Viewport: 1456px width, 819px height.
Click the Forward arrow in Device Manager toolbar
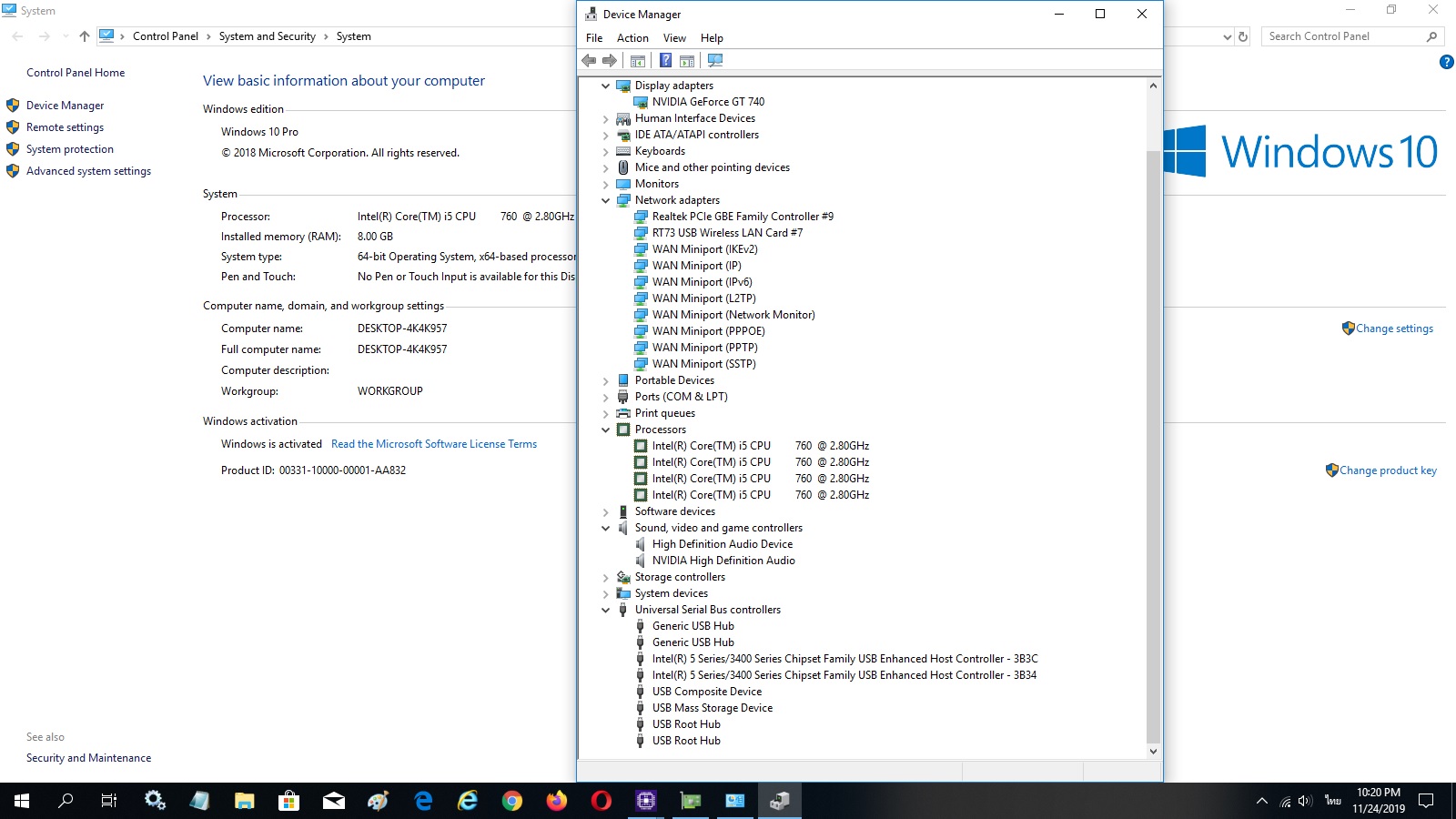pos(610,61)
